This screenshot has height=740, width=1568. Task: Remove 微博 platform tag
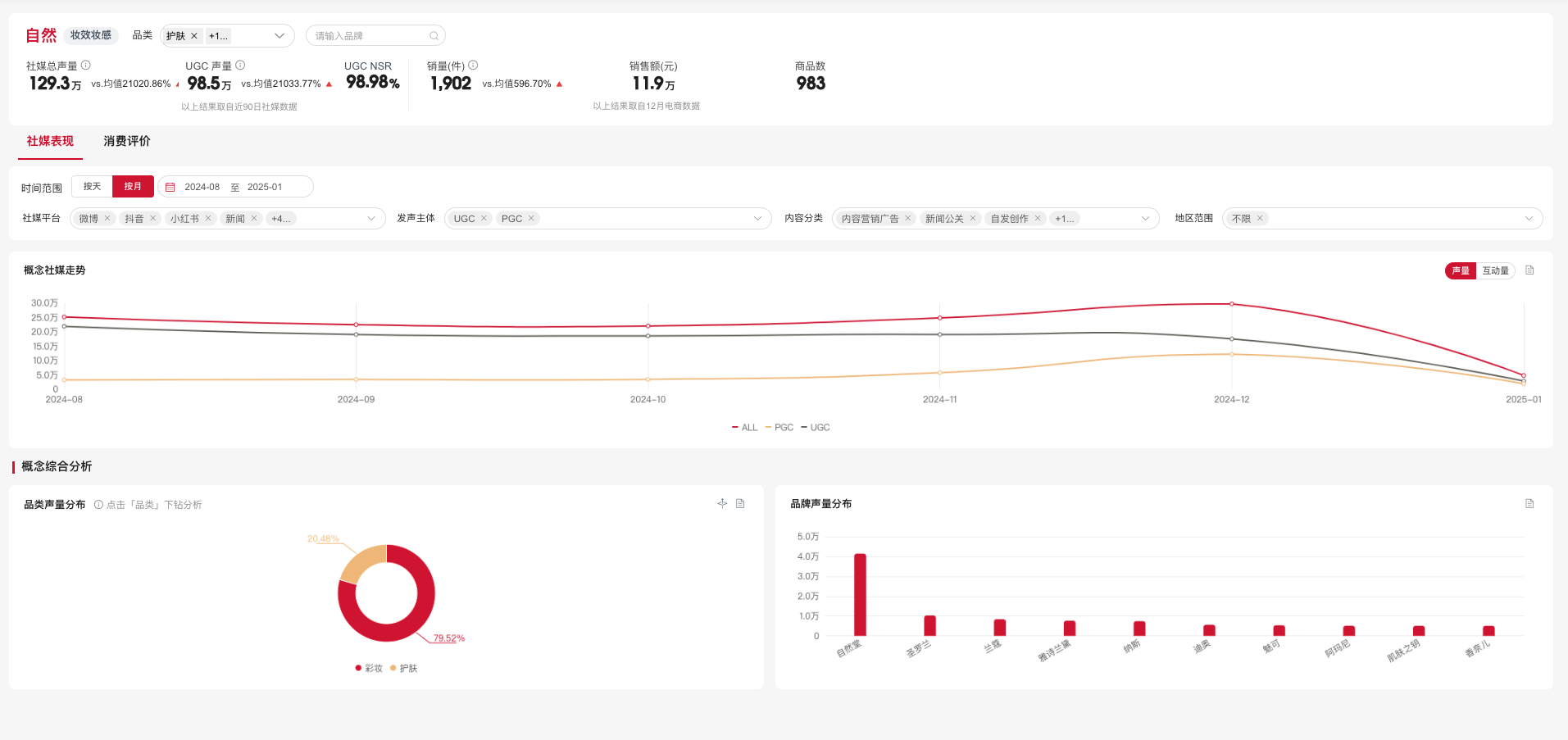[107, 218]
